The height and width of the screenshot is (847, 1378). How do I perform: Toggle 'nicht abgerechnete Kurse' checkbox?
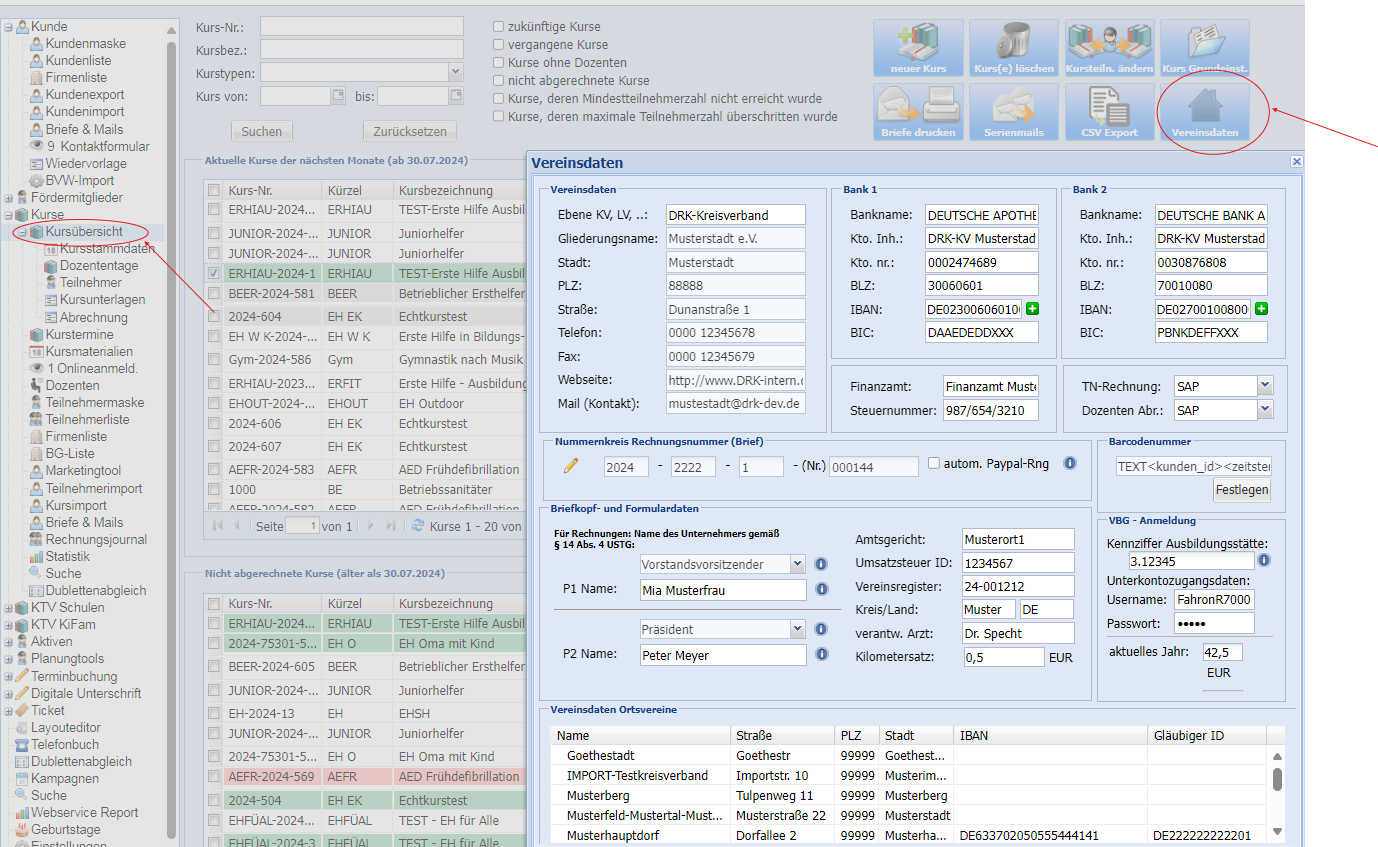tap(499, 81)
